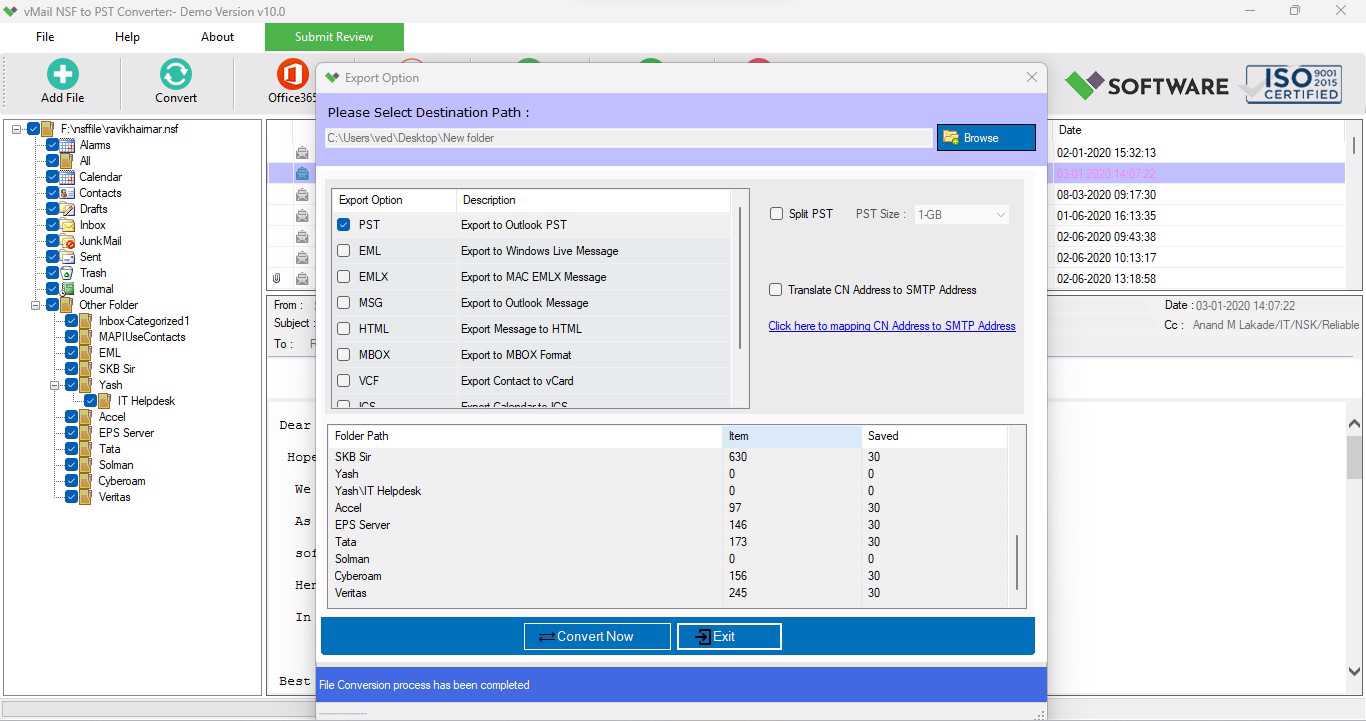Screen dimensions: 1366x721
Task: Click the Sent folder icon in tree
Action: (67, 257)
